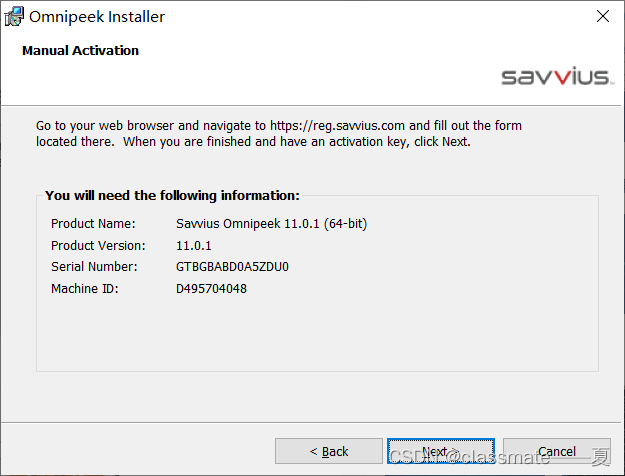Screen dimensions: 625x476
Task: Click product name Savvius Omnipeek 11.0.1 (64-bit)
Action: (x=271, y=224)
